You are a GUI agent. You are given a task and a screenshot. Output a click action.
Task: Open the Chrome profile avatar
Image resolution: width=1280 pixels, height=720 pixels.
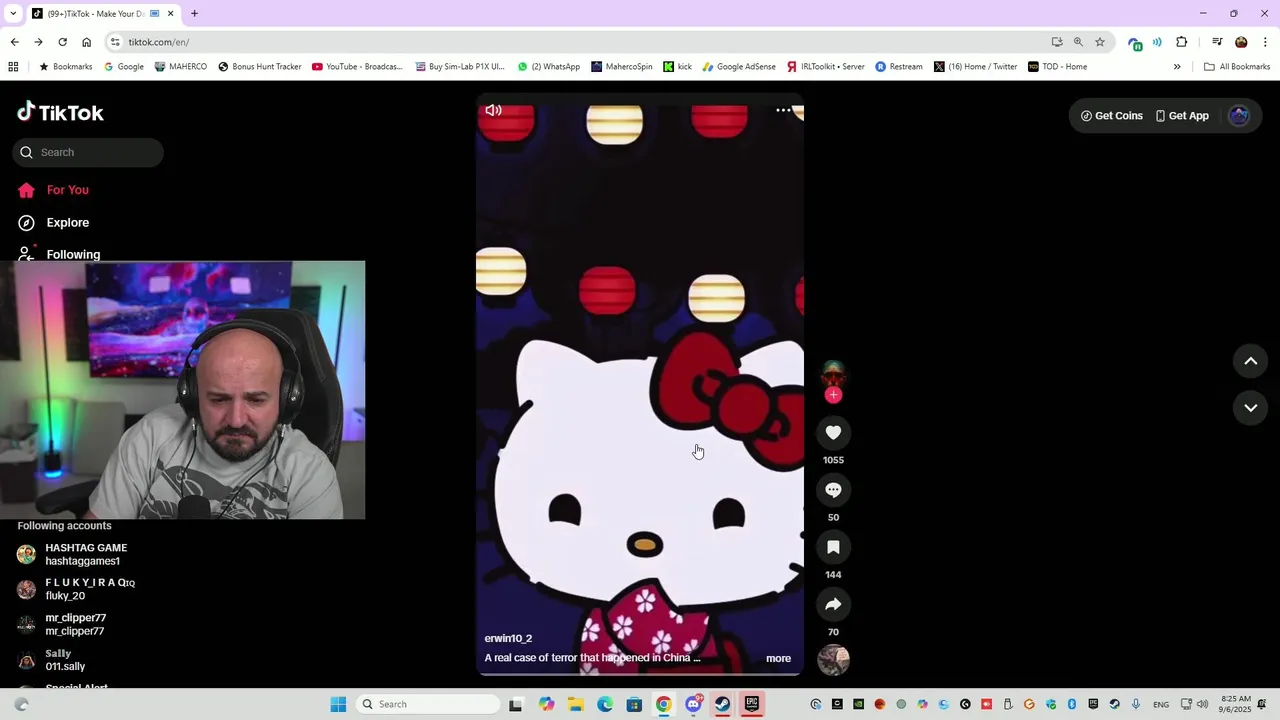tap(1241, 42)
